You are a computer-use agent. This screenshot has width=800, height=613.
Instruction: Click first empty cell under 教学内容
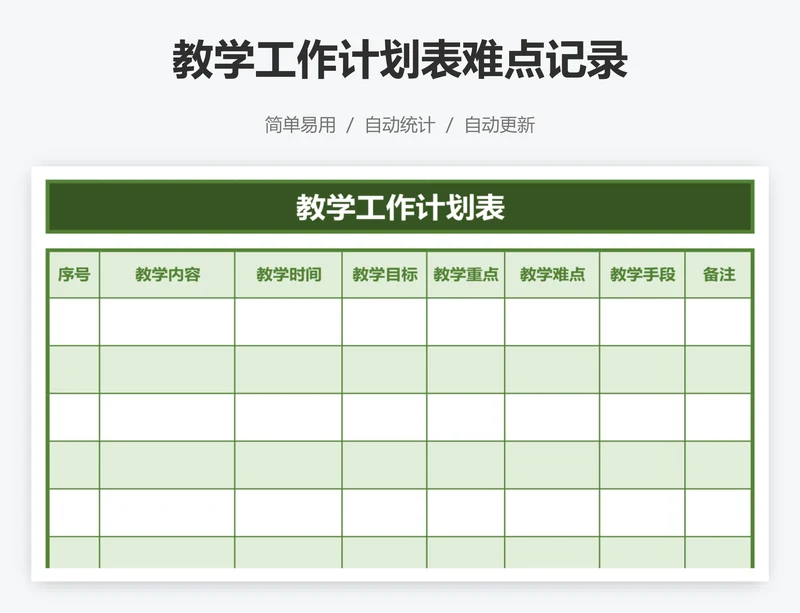click(x=167, y=322)
